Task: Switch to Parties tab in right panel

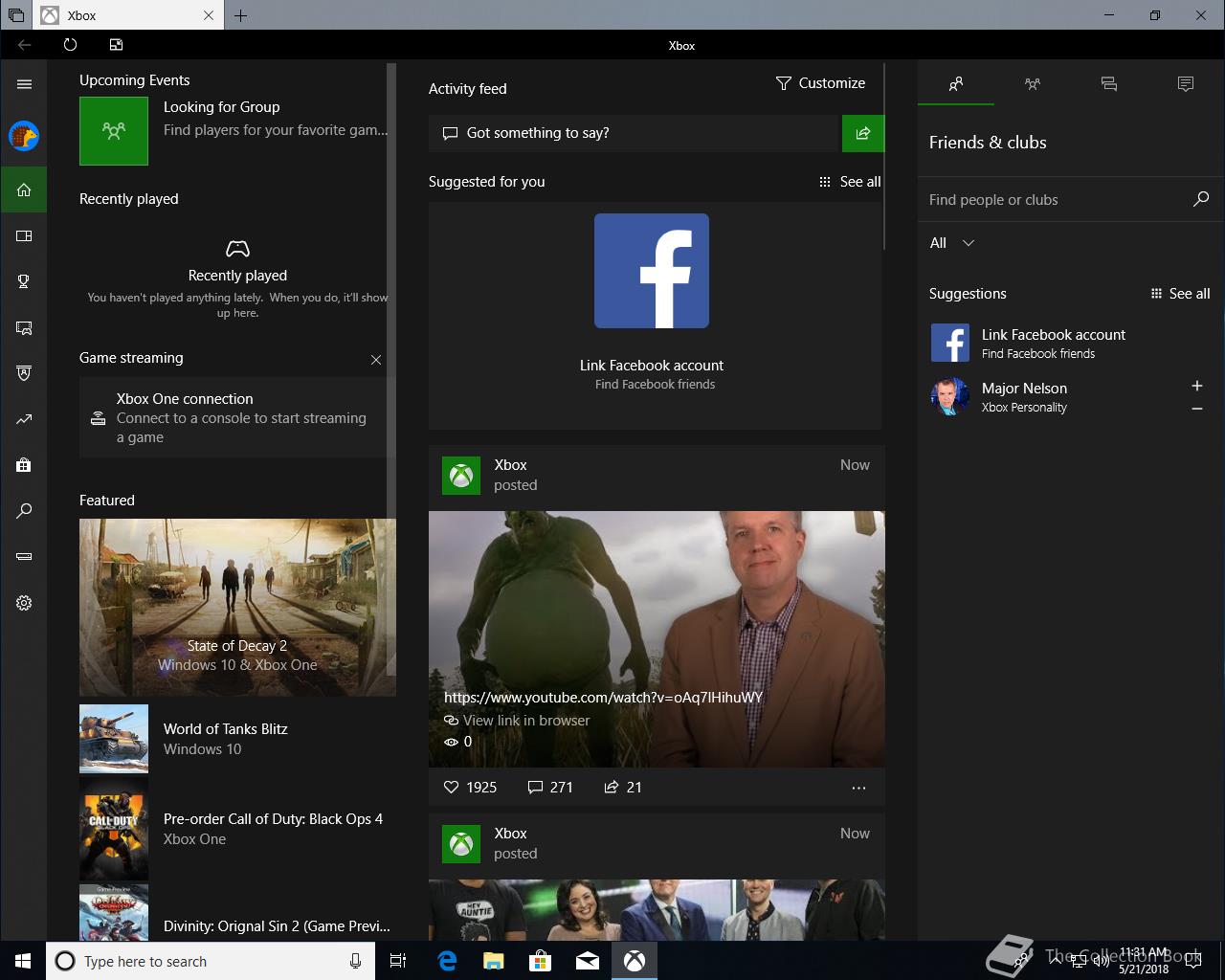Action: pyautogui.click(x=1033, y=84)
